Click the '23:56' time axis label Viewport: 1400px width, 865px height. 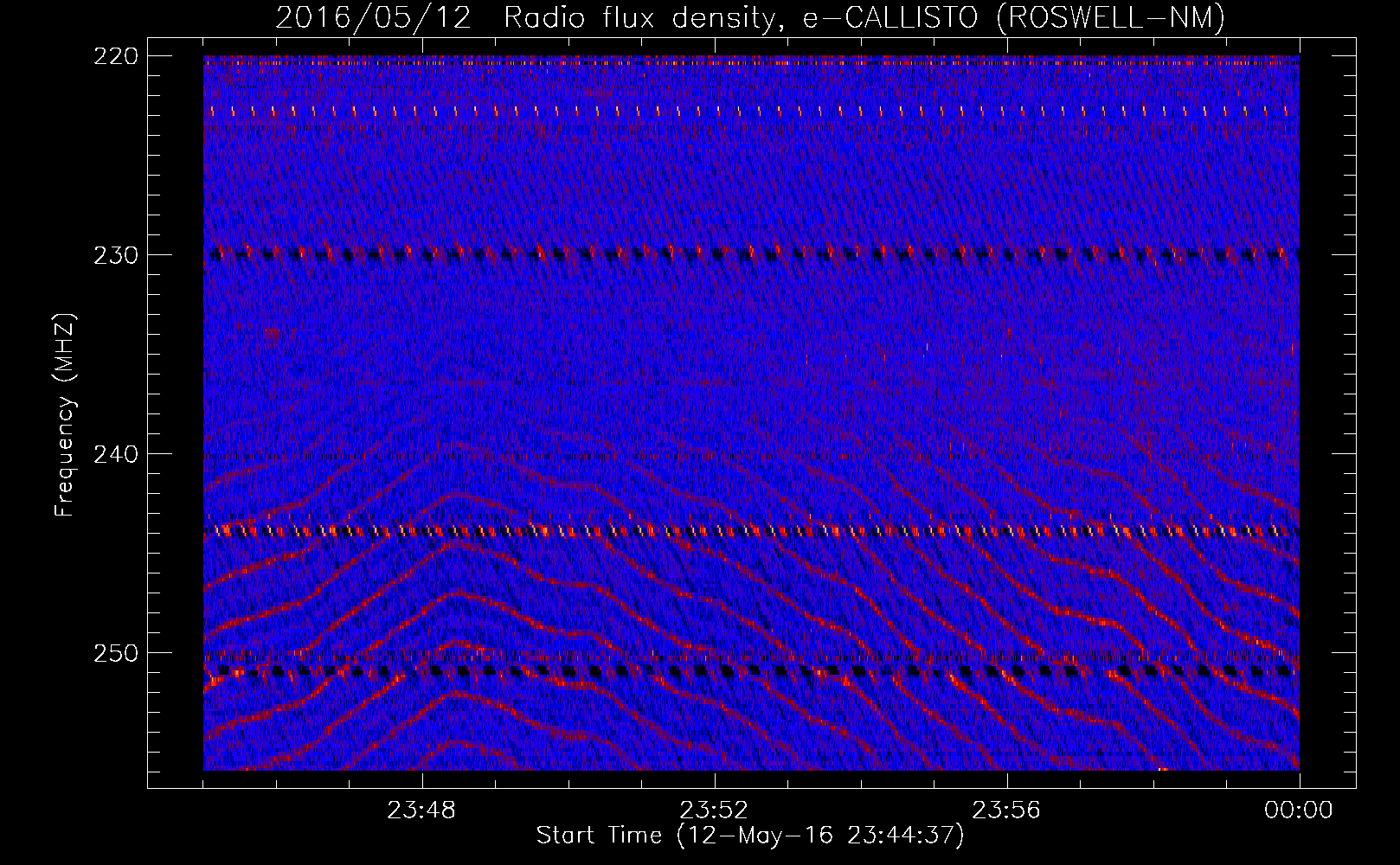pyautogui.click(x=1006, y=811)
